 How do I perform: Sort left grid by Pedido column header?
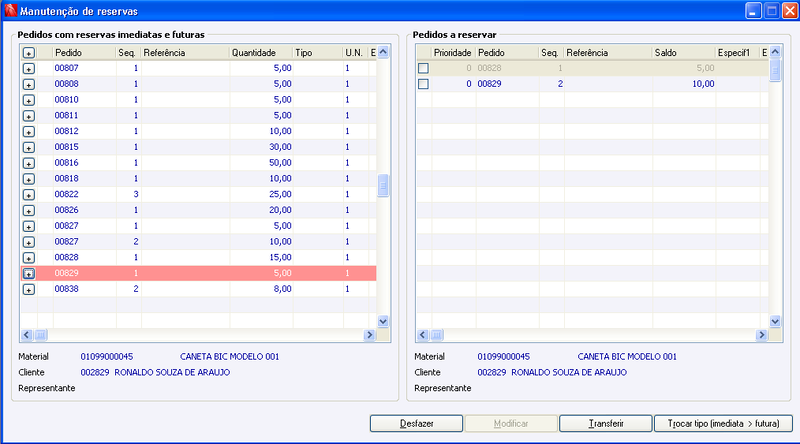[x=84, y=53]
